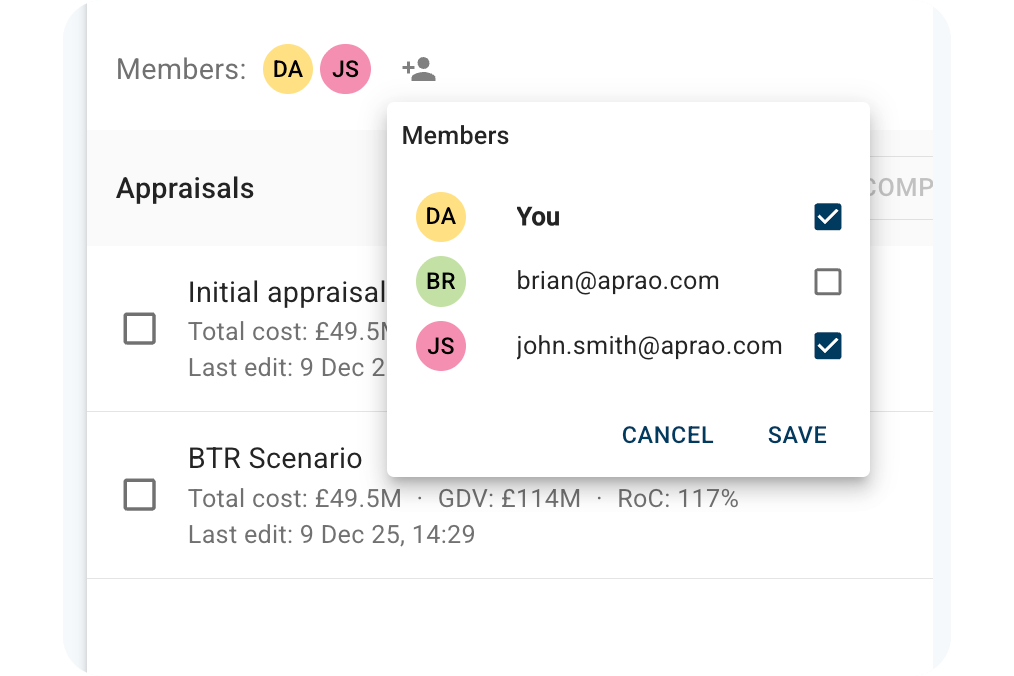Click the john.smith@aprao.com member row
1014x676 pixels.
click(649, 346)
